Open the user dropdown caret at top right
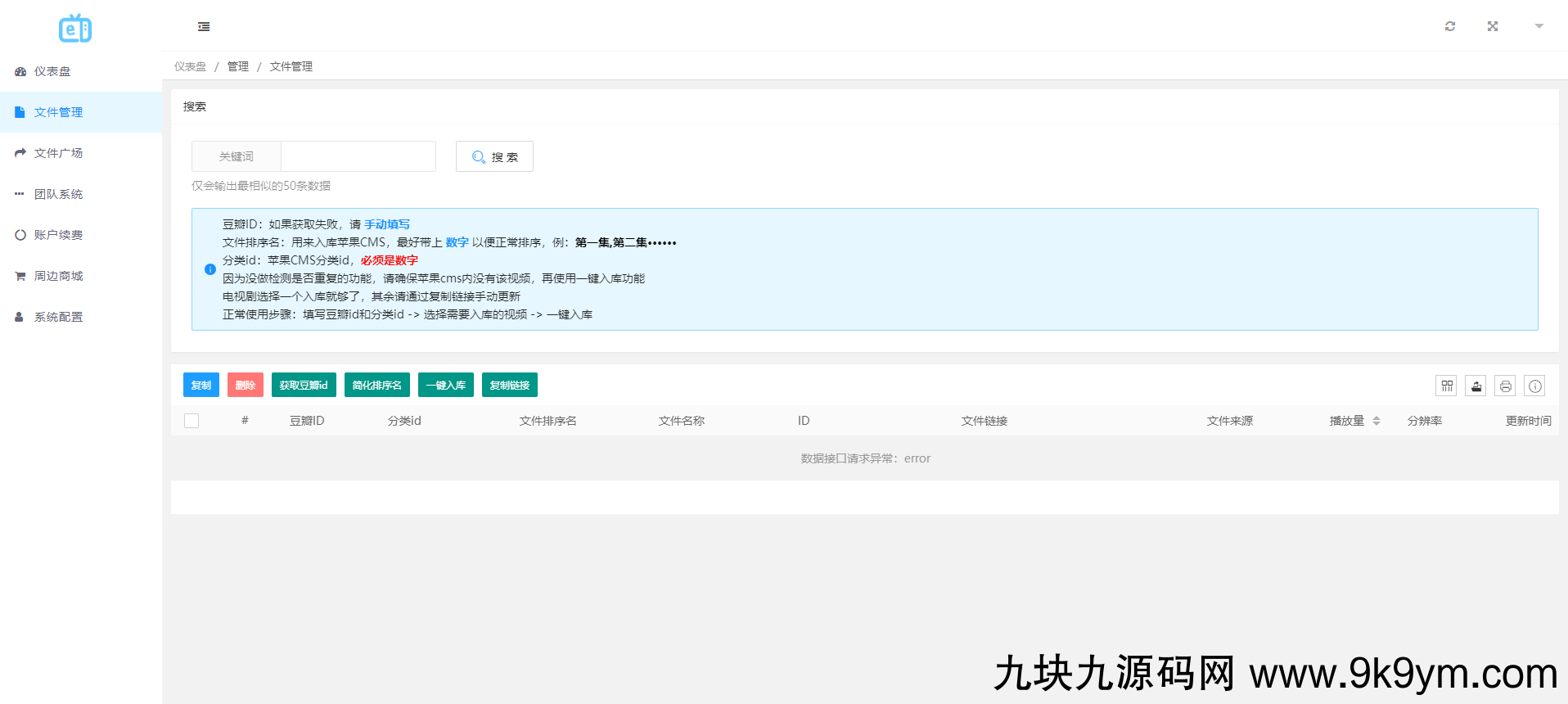Viewport: 1568px width, 704px height. pos(1539,26)
